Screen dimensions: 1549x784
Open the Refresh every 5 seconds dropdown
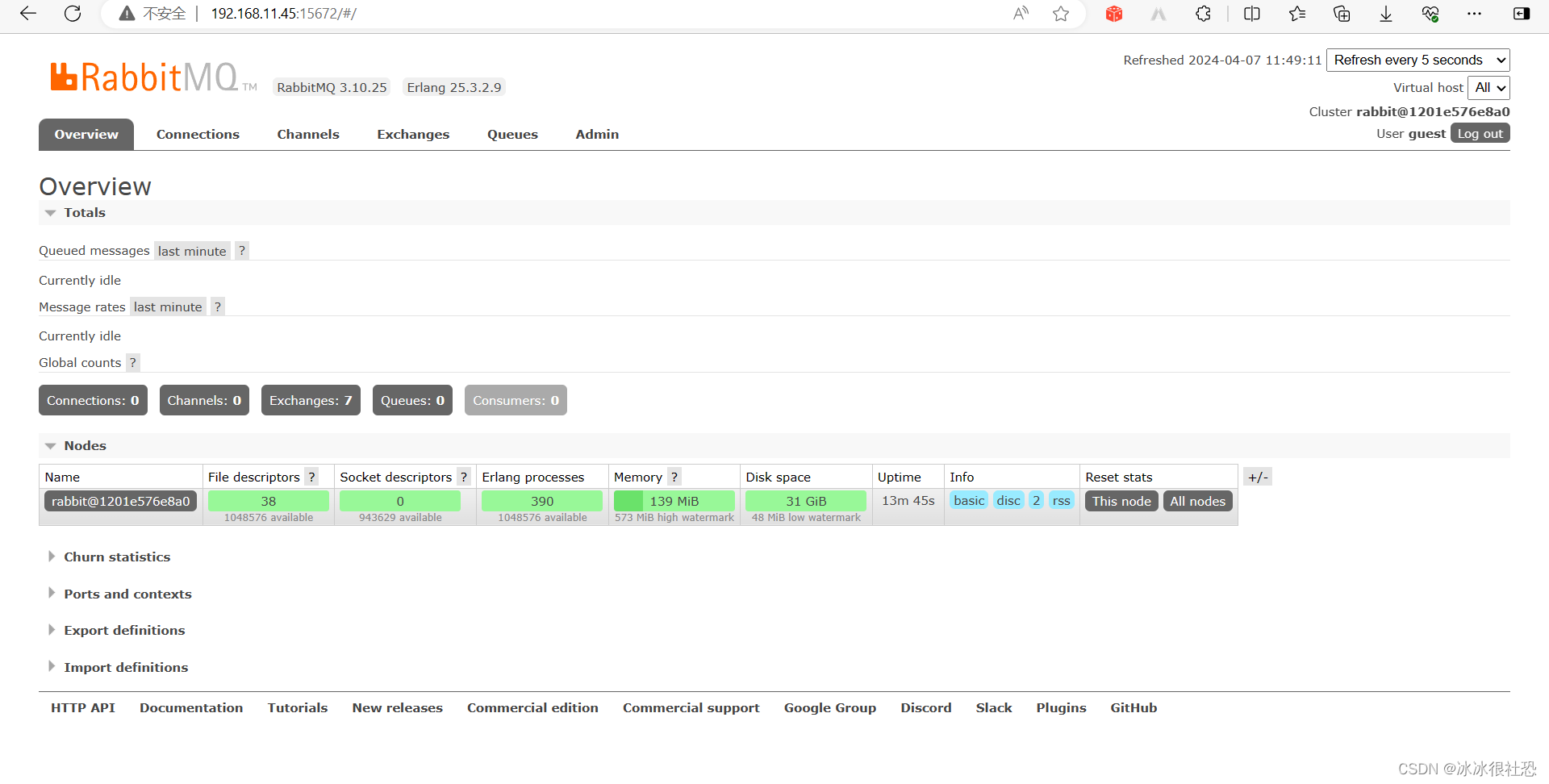tap(1417, 60)
